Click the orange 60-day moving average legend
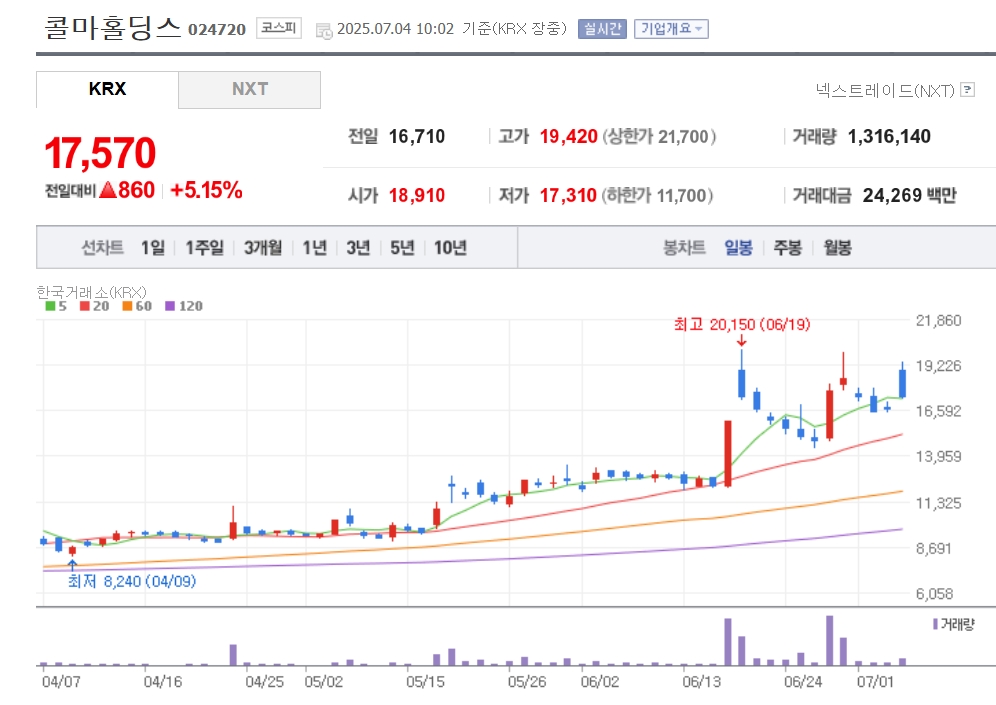 point(137,306)
